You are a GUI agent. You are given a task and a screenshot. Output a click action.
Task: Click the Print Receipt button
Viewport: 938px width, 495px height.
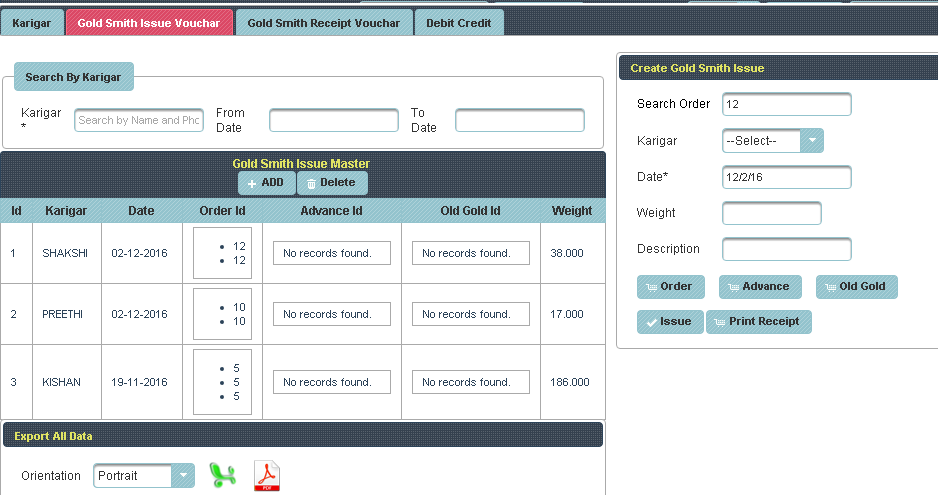[758, 322]
